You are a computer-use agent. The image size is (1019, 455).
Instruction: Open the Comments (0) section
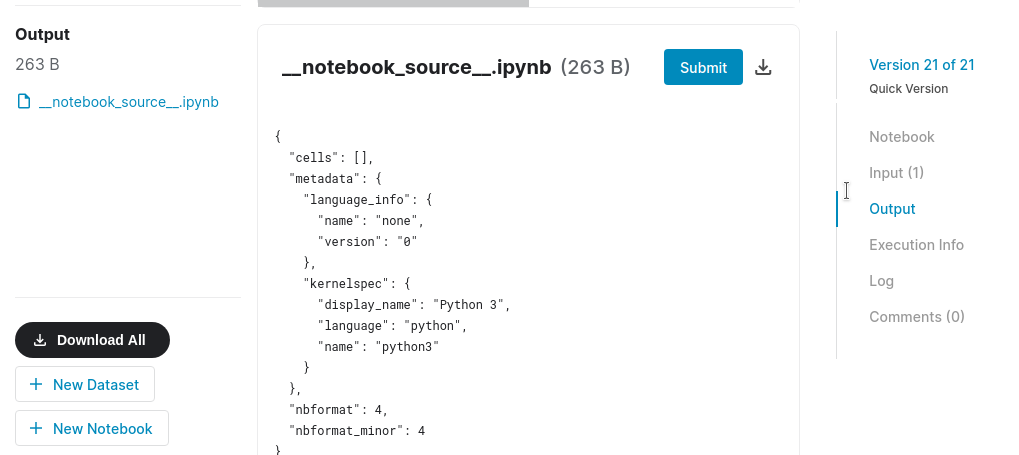pos(916,317)
